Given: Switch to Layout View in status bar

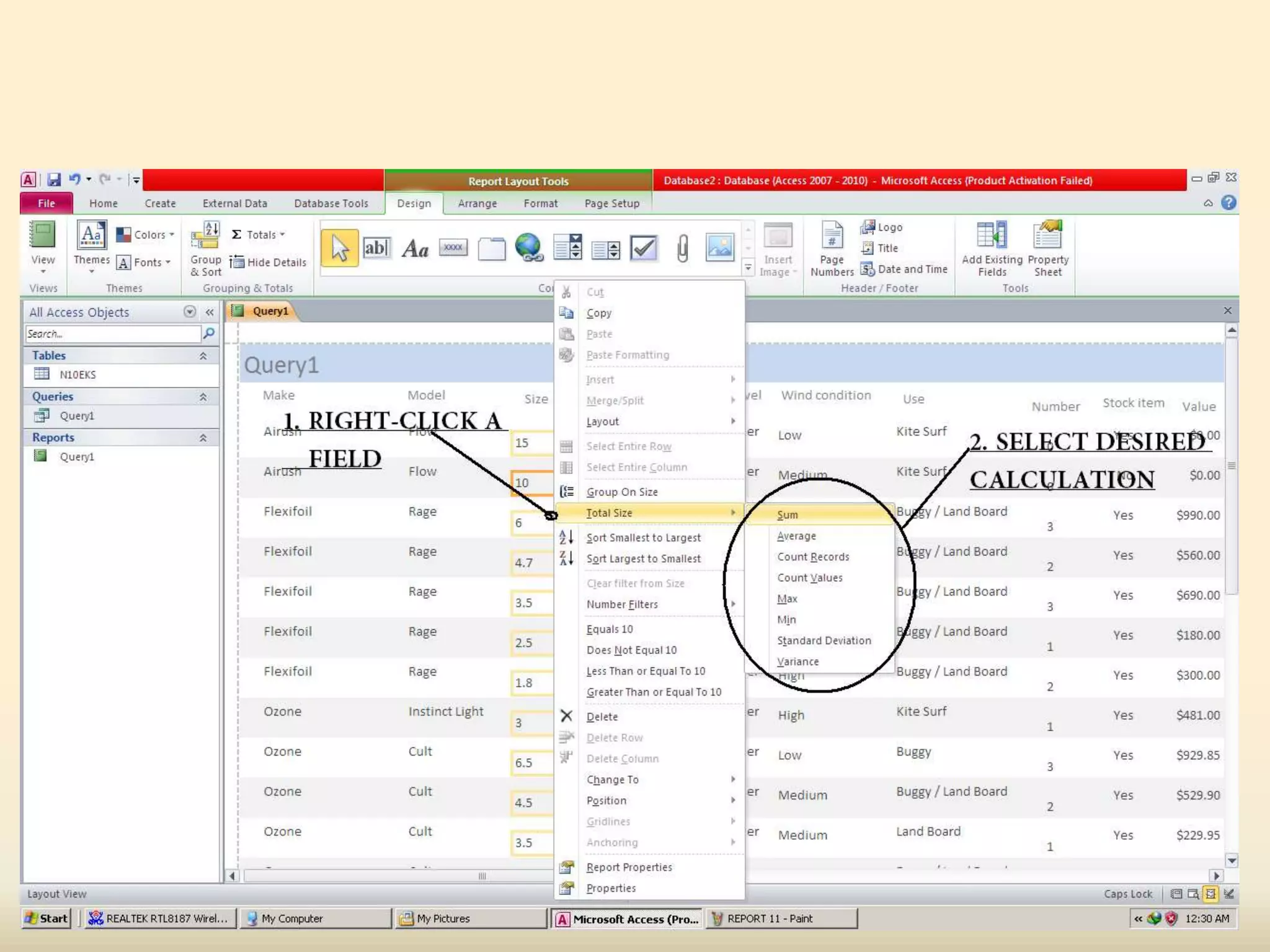Looking at the screenshot, I should pyautogui.click(x=1210, y=894).
